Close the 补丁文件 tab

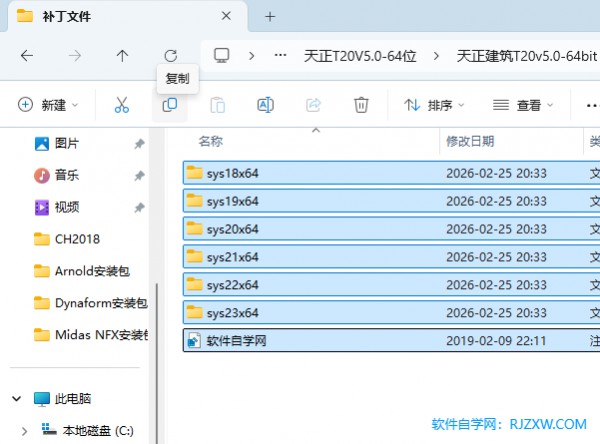click(226, 16)
